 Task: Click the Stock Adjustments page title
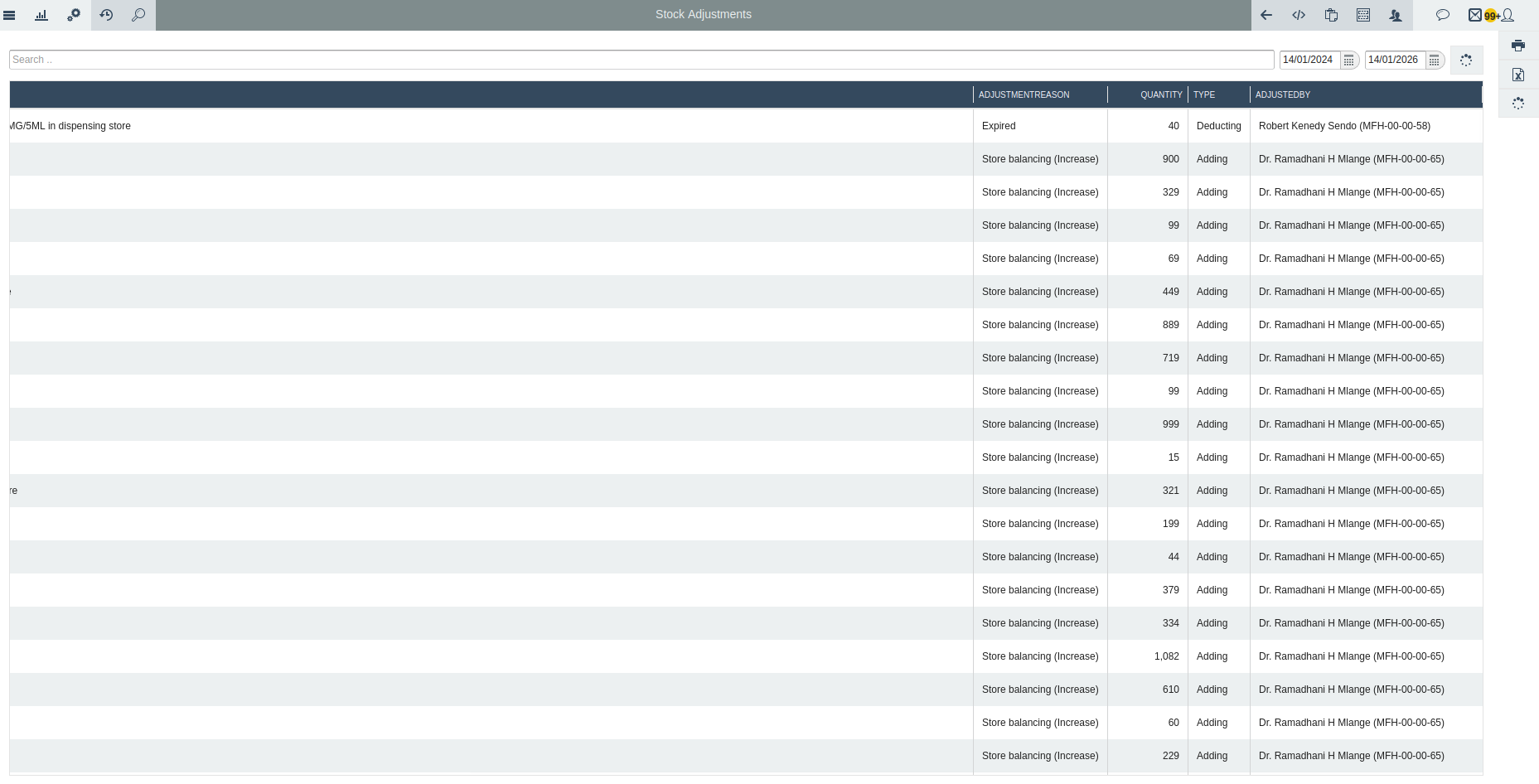[704, 14]
